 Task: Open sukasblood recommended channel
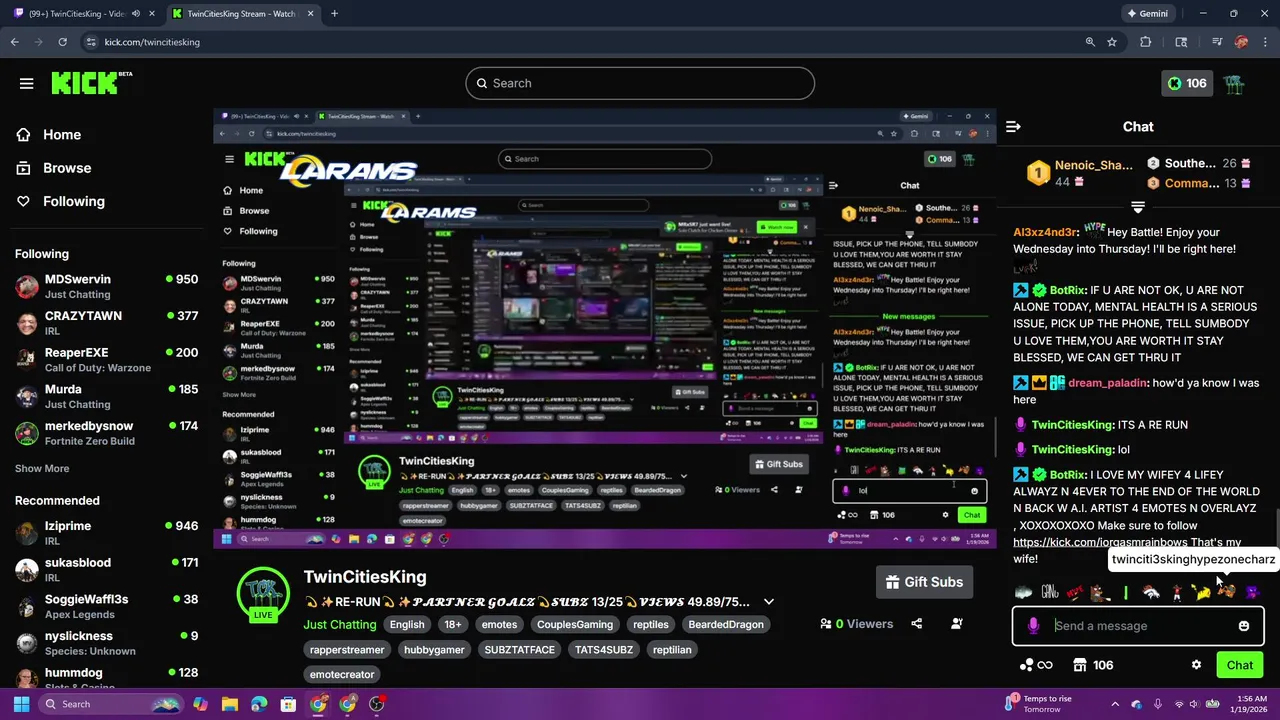(107, 570)
